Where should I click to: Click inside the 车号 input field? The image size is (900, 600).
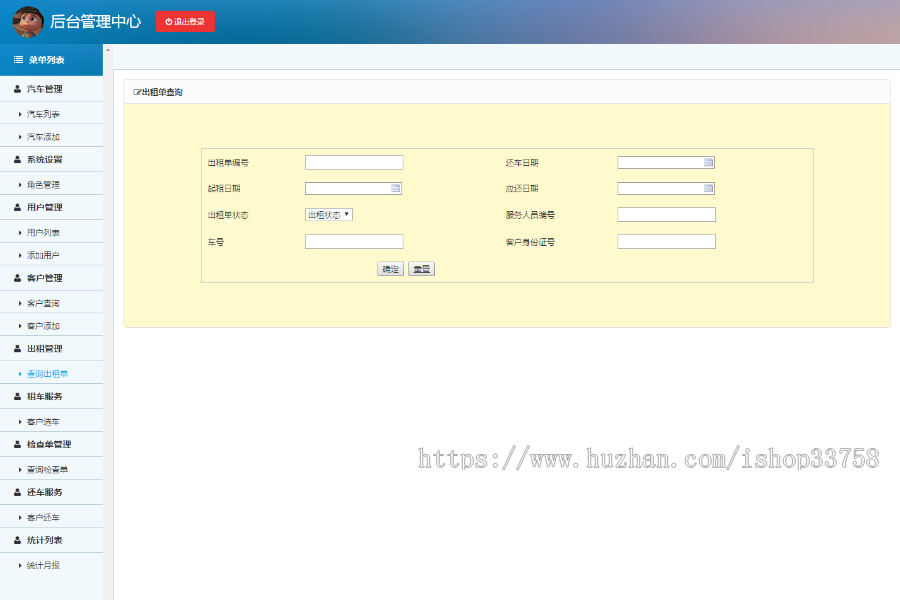pos(353,240)
